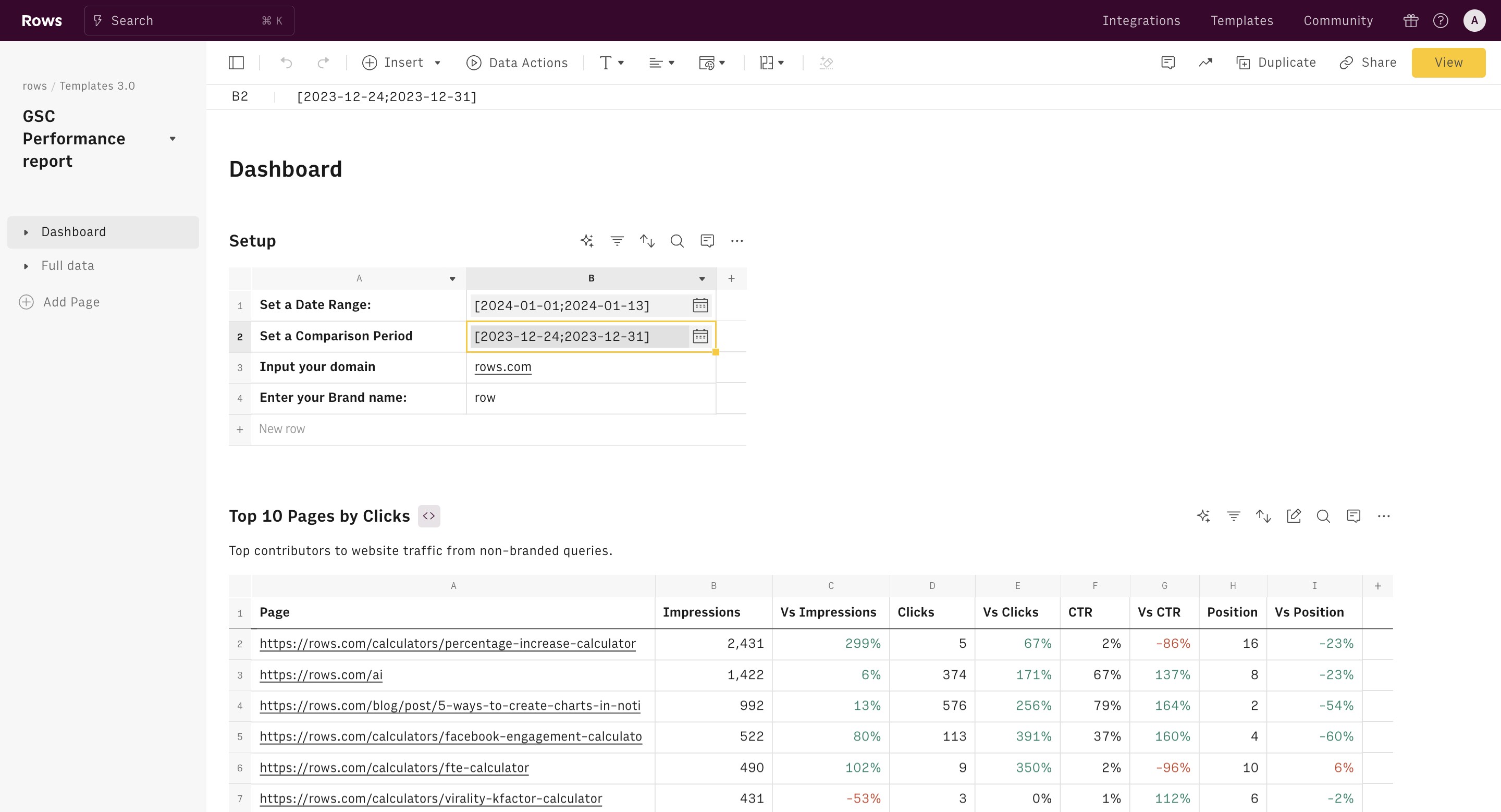
Task: Open the rows.com/ai page link
Action: coord(321,674)
